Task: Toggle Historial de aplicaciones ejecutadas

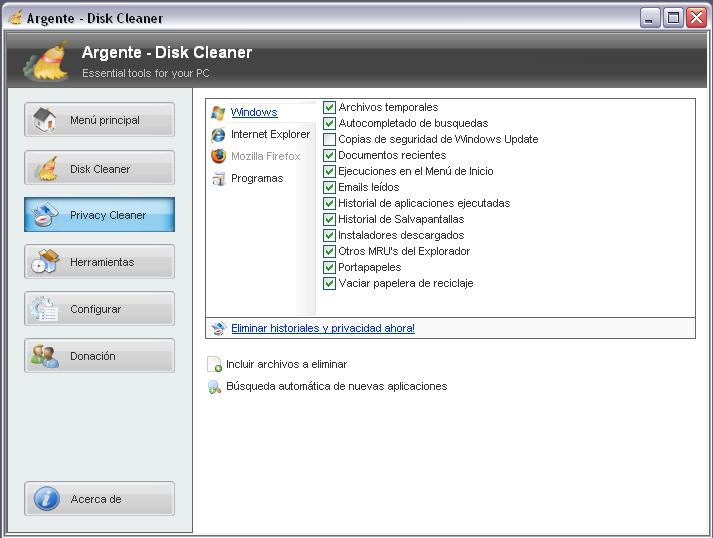Action: pyautogui.click(x=329, y=203)
